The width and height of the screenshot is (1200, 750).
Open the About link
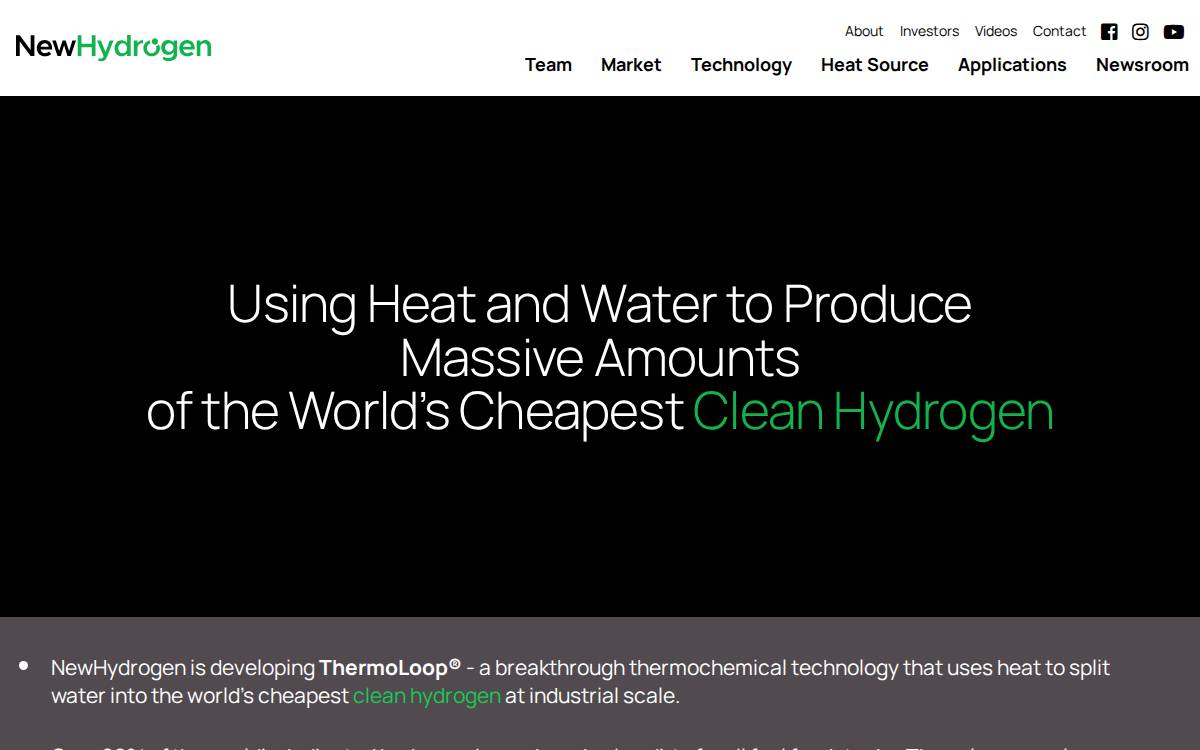(x=864, y=31)
